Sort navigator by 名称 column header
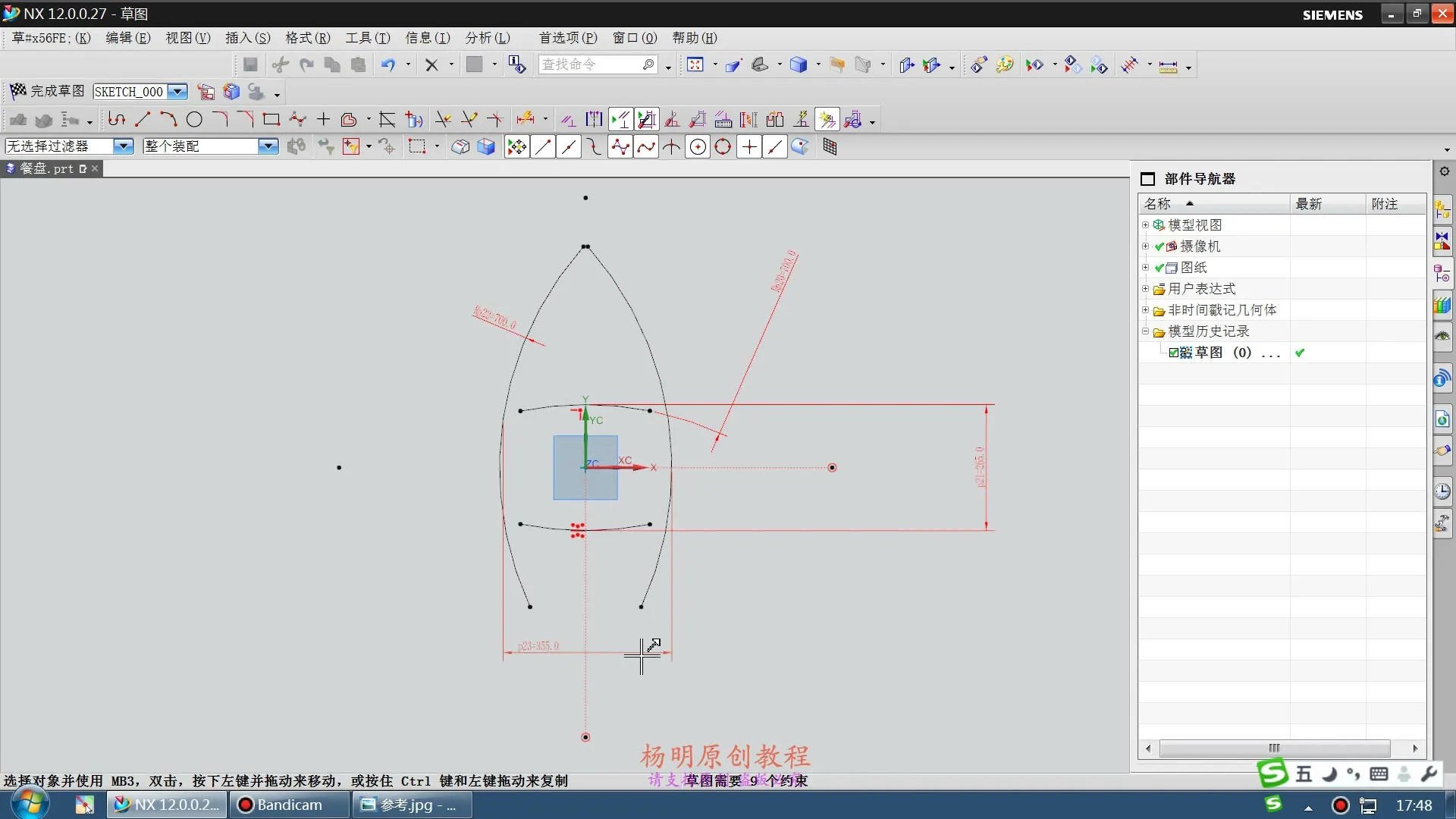Viewport: 1456px width, 819px height. tap(1158, 204)
